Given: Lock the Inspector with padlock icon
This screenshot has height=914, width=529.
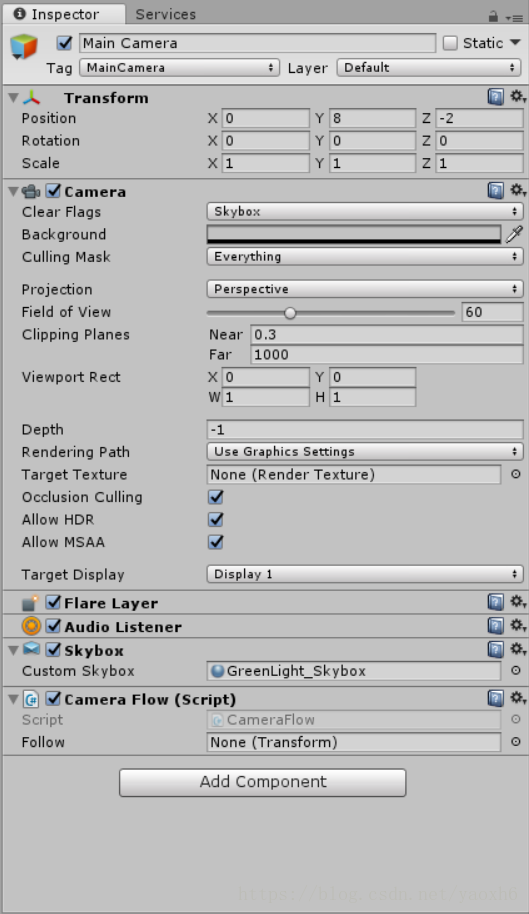Looking at the screenshot, I should pyautogui.click(x=493, y=17).
